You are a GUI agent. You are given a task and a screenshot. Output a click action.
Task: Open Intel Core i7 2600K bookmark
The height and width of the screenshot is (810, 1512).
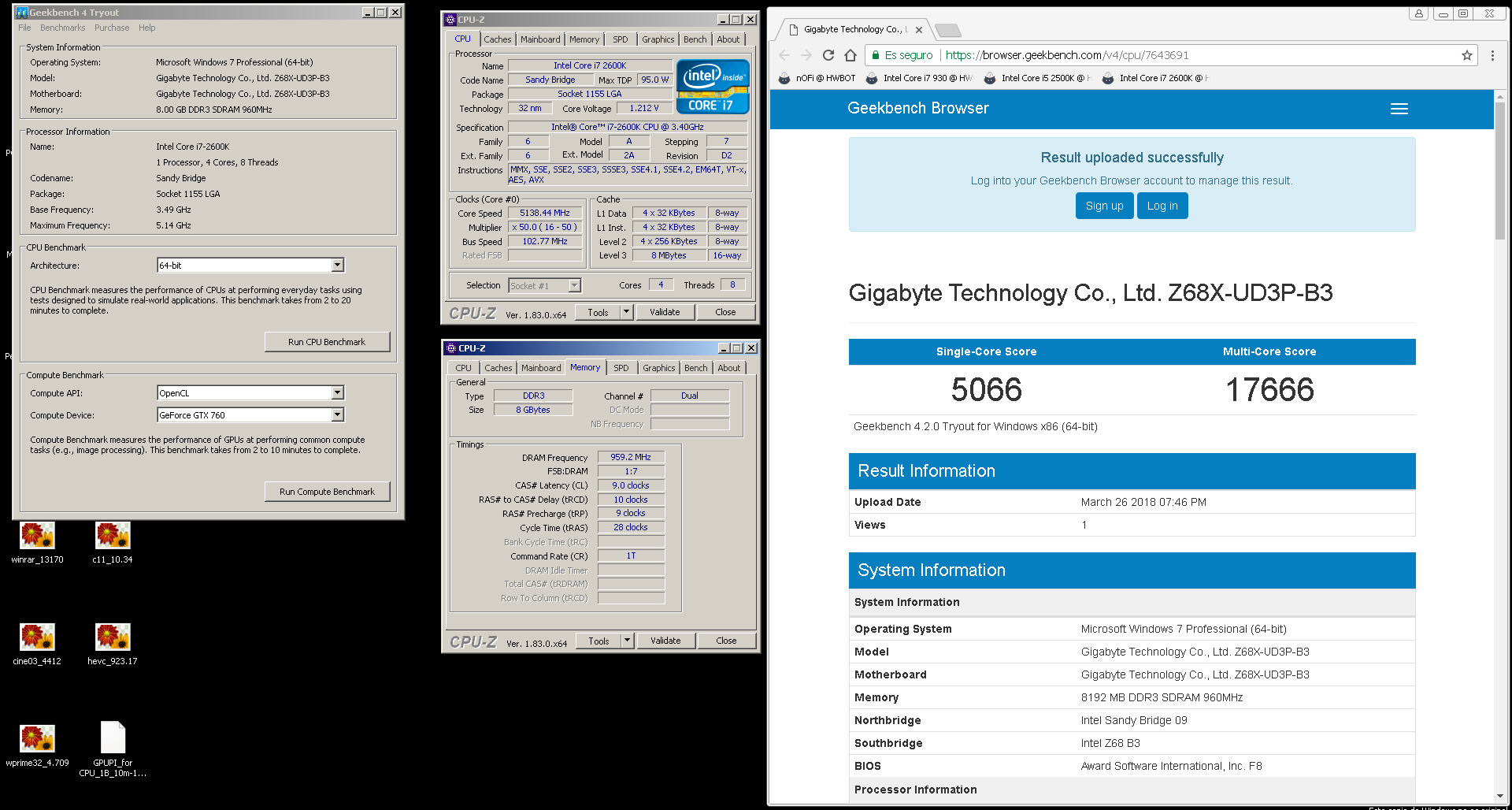1155,78
